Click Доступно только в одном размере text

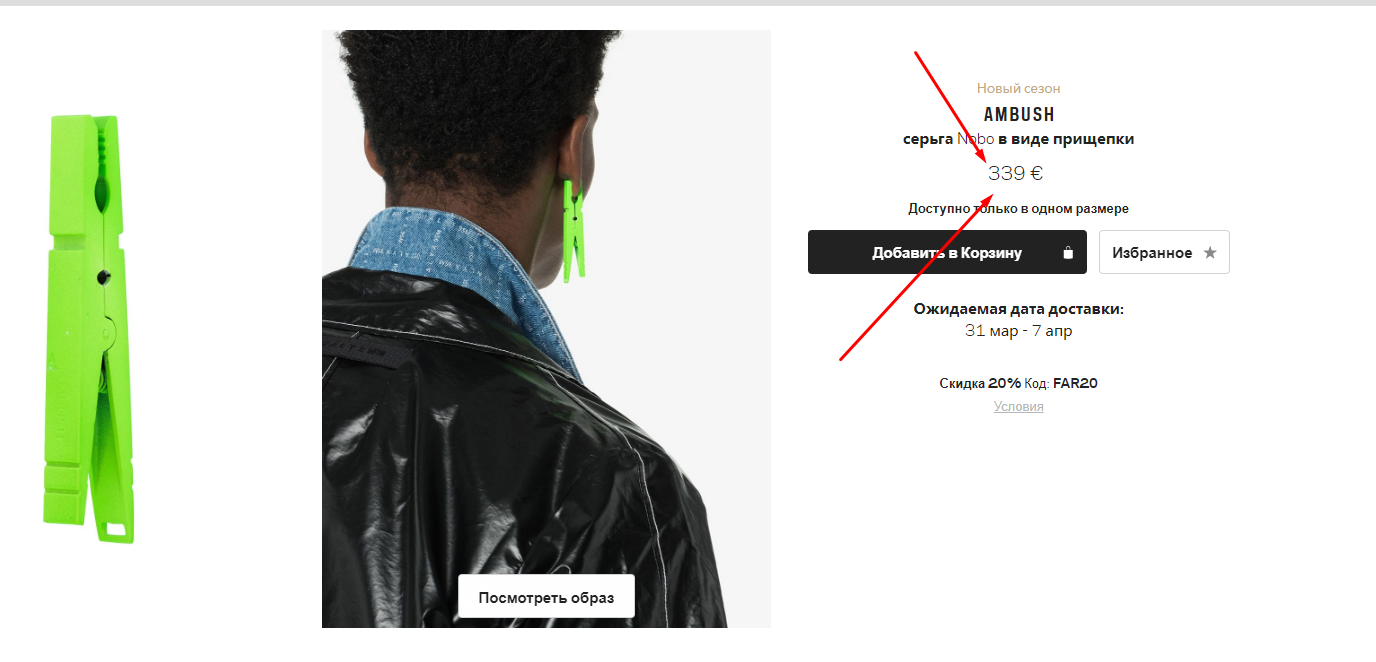tap(1018, 209)
